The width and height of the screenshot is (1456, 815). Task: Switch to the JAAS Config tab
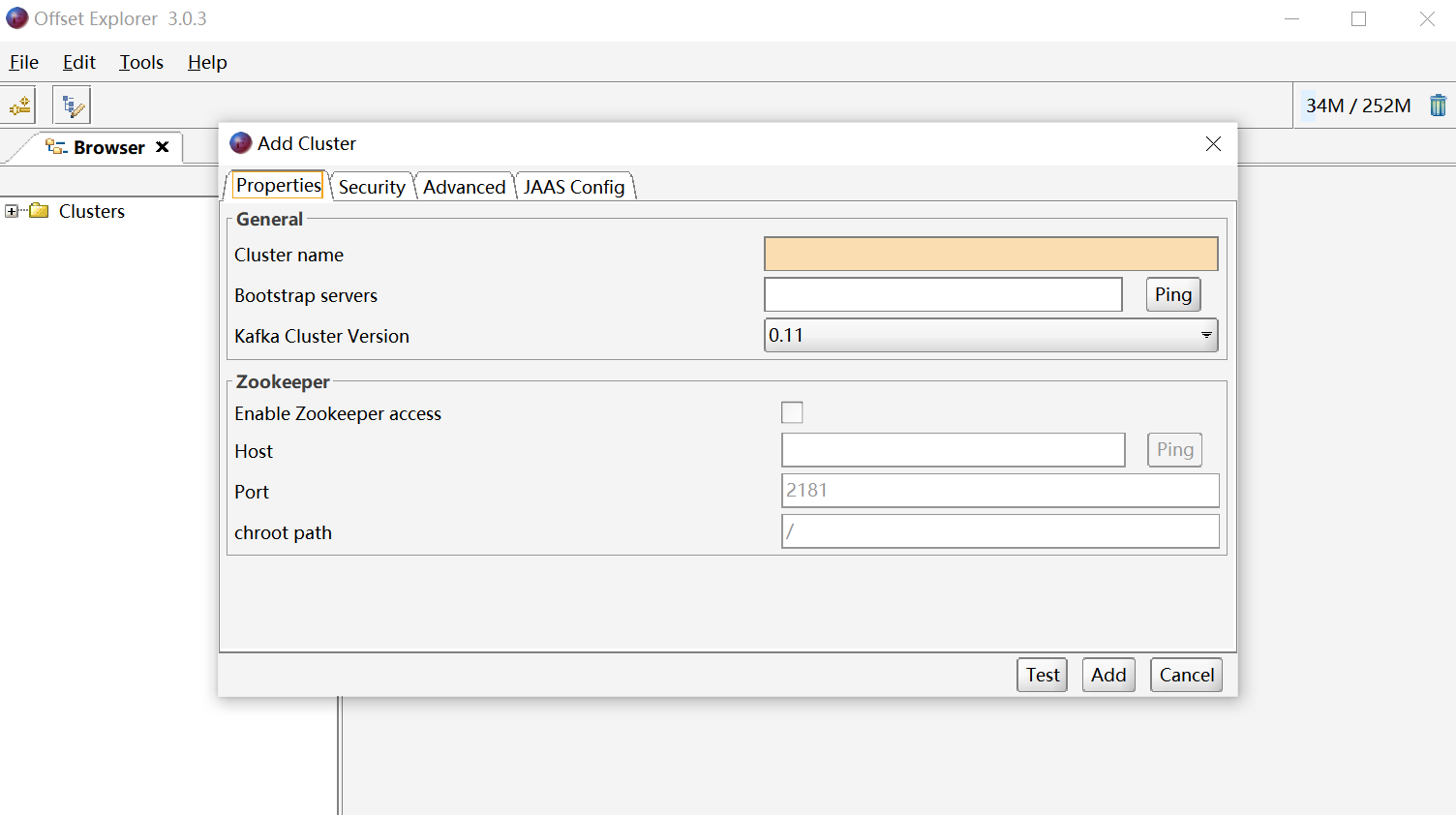click(575, 187)
